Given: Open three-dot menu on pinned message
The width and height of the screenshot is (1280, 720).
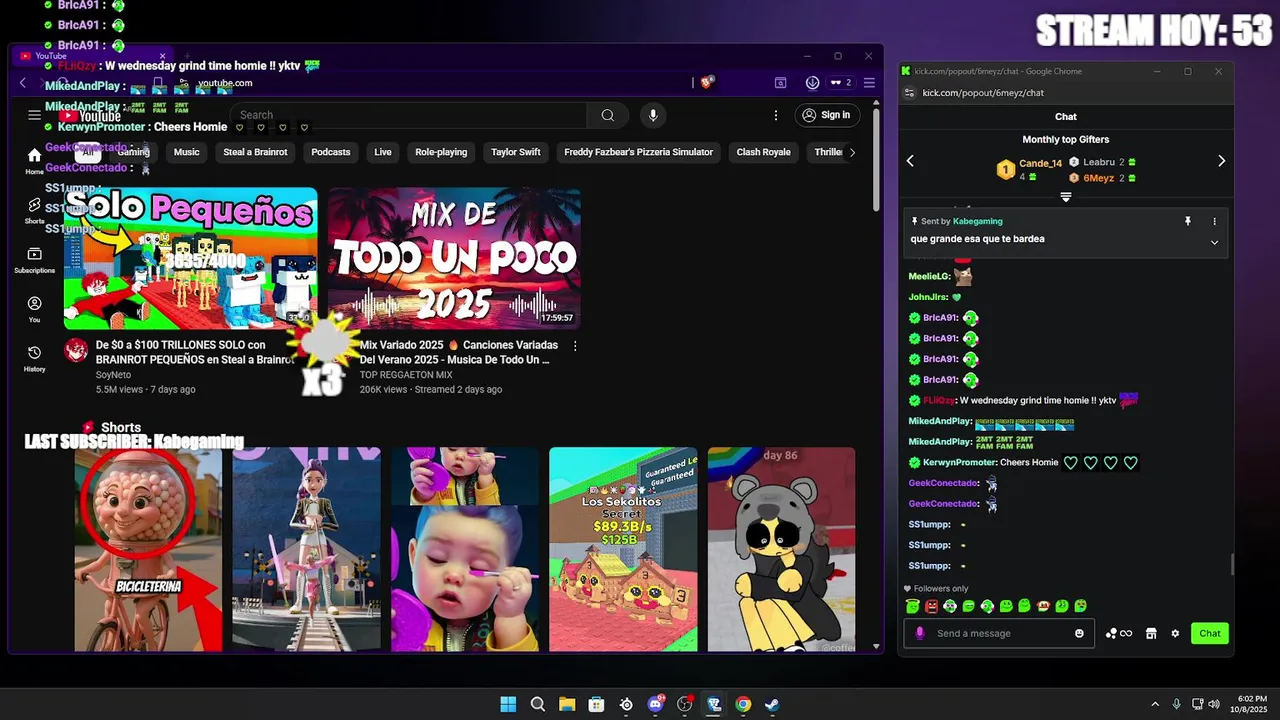Looking at the screenshot, I should [1215, 221].
